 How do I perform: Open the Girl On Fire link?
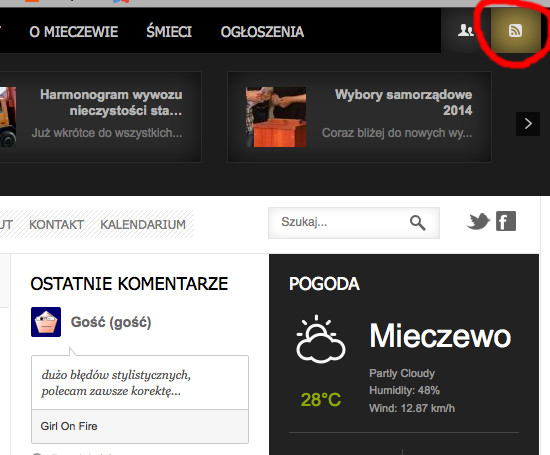69,426
